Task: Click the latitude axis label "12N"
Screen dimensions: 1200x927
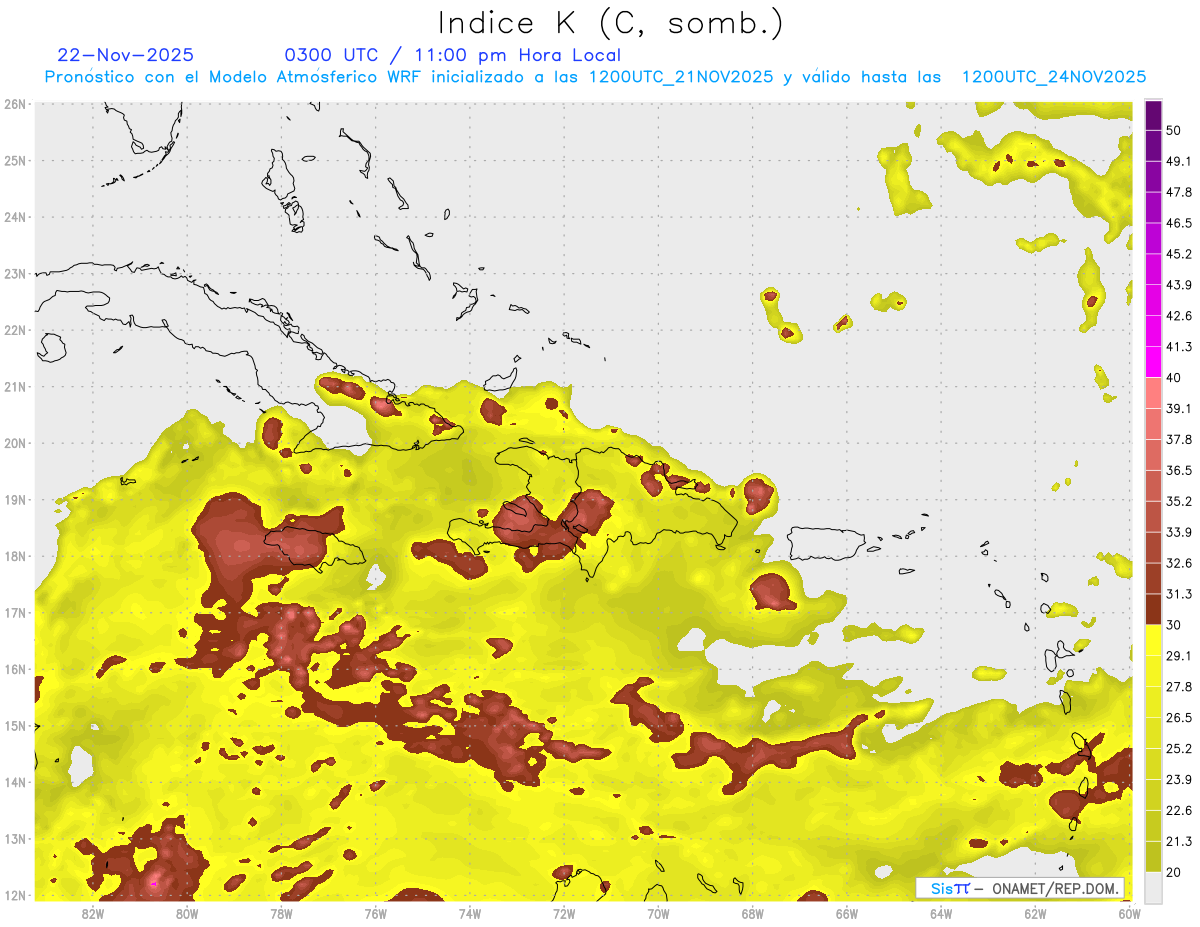Action: pos(15,896)
